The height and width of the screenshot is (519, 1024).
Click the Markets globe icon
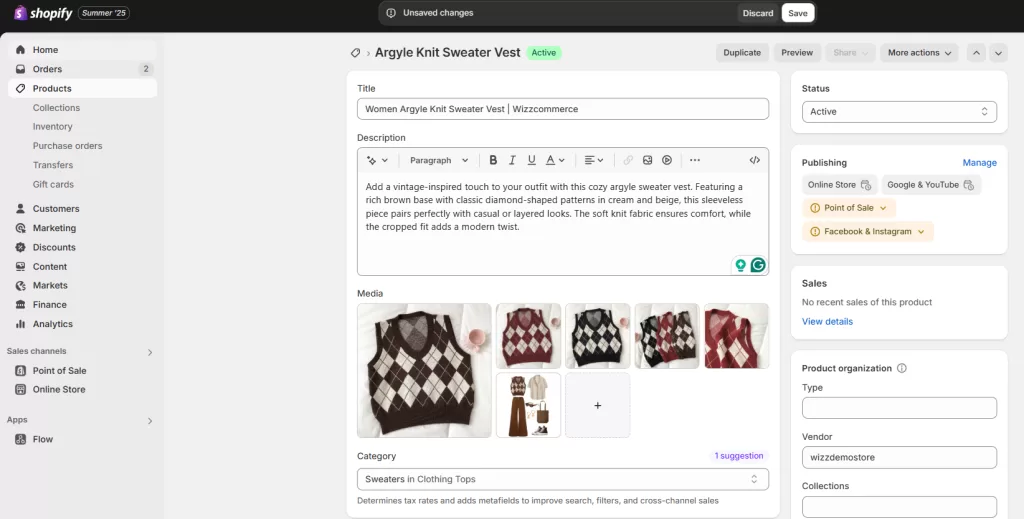(x=20, y=285)
